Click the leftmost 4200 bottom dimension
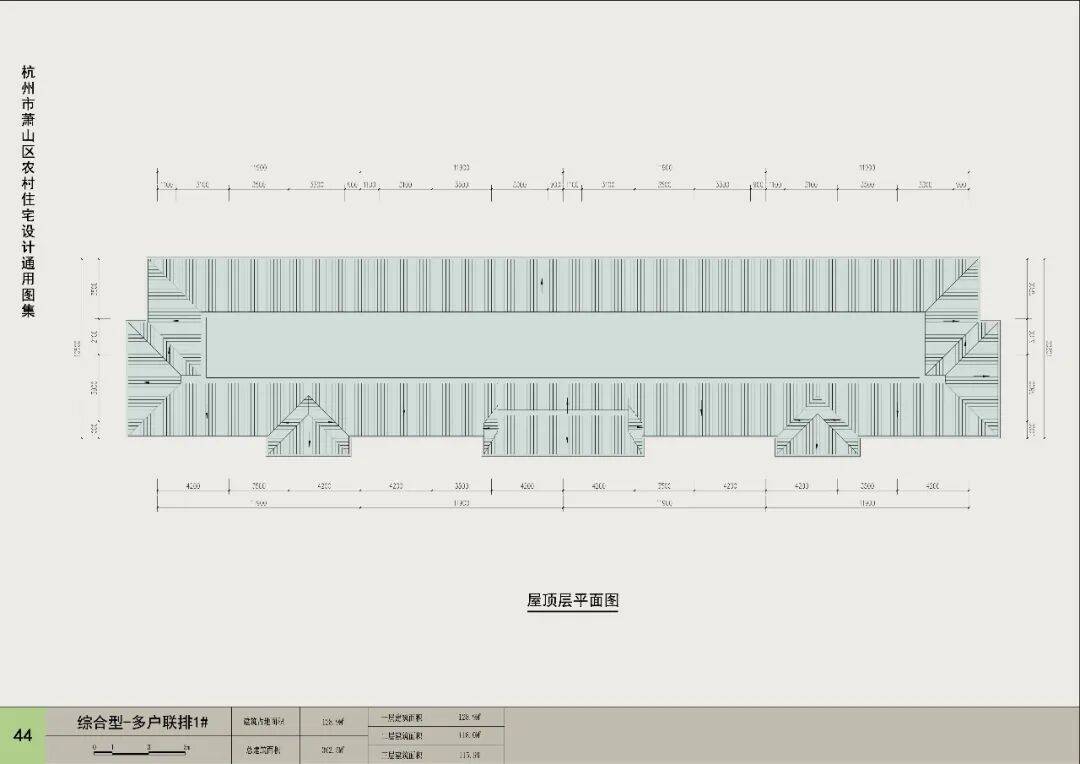The image size is (1080, 764). [x=192, y=486]
